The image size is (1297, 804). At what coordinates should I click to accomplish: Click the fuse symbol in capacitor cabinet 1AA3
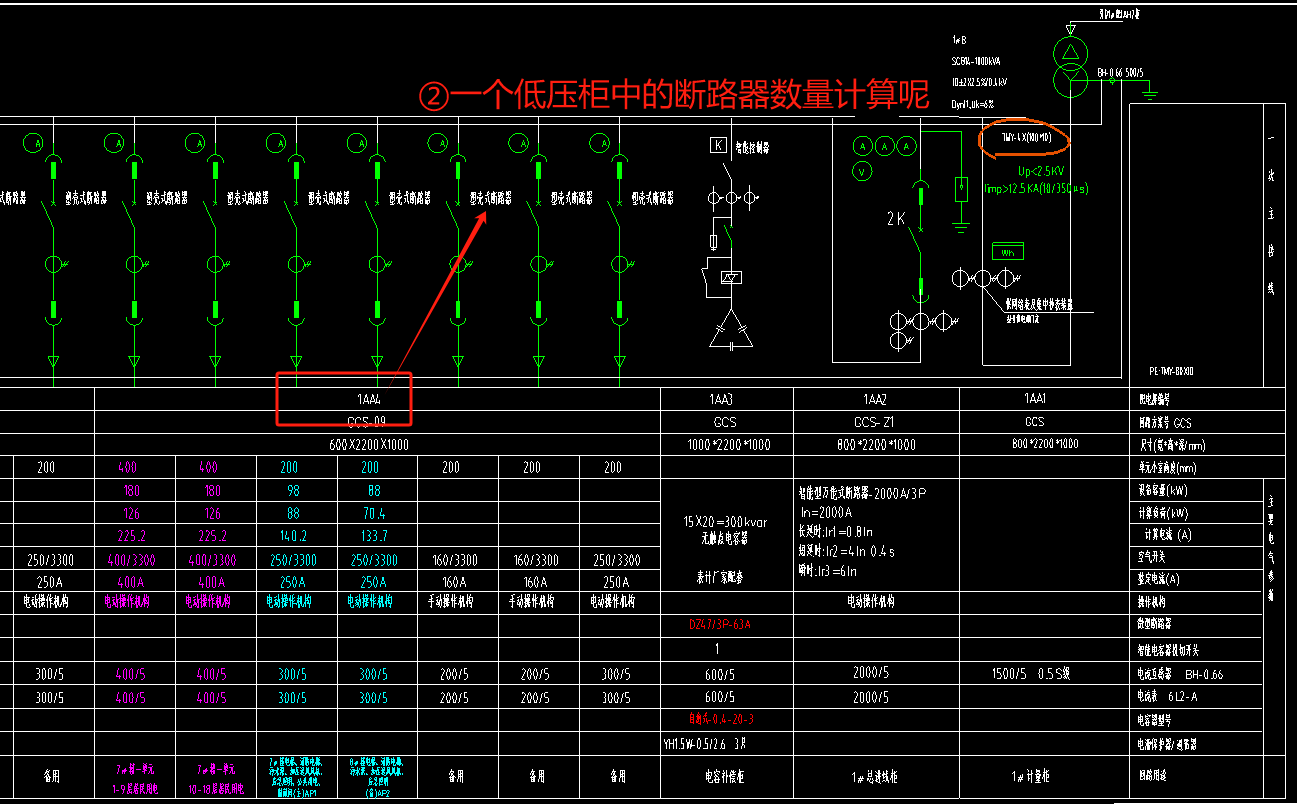click(x=713, y=241)
